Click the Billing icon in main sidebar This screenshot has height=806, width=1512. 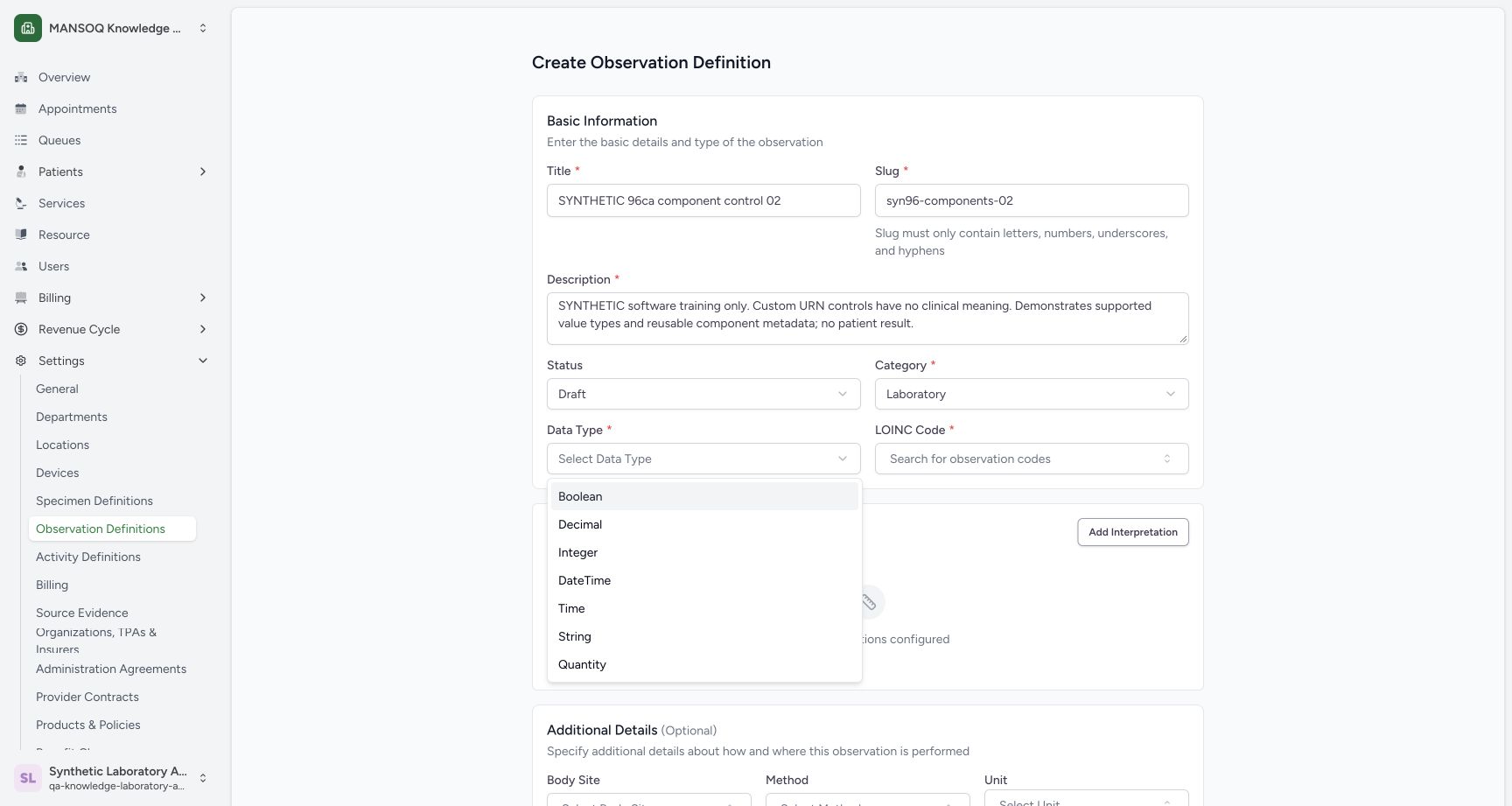(21, 298)
